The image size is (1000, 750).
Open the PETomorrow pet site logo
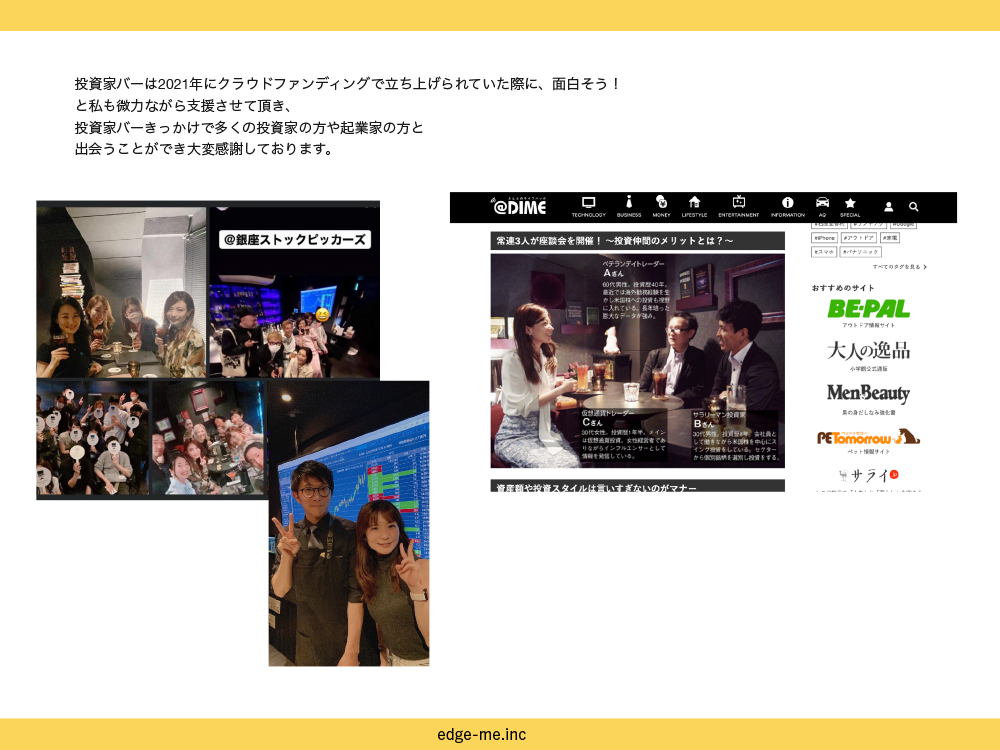point(868,437)
